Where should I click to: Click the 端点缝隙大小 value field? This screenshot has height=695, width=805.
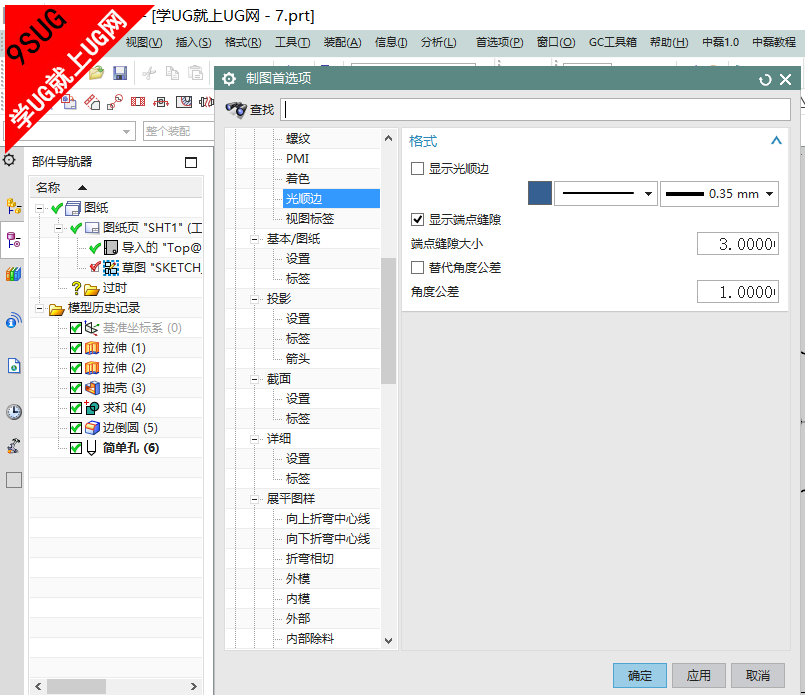(738, 244)
